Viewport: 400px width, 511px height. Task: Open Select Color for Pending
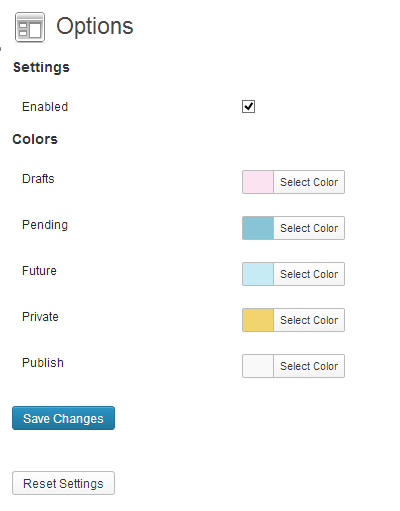[x=309, y=228]
